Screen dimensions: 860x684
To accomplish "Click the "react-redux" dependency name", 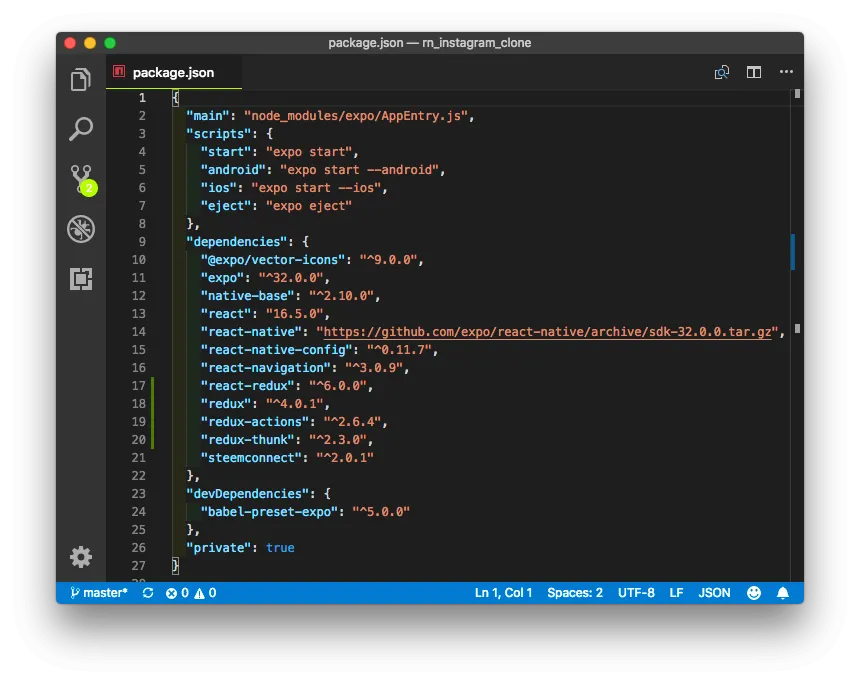I will click(x=247, y=386).
